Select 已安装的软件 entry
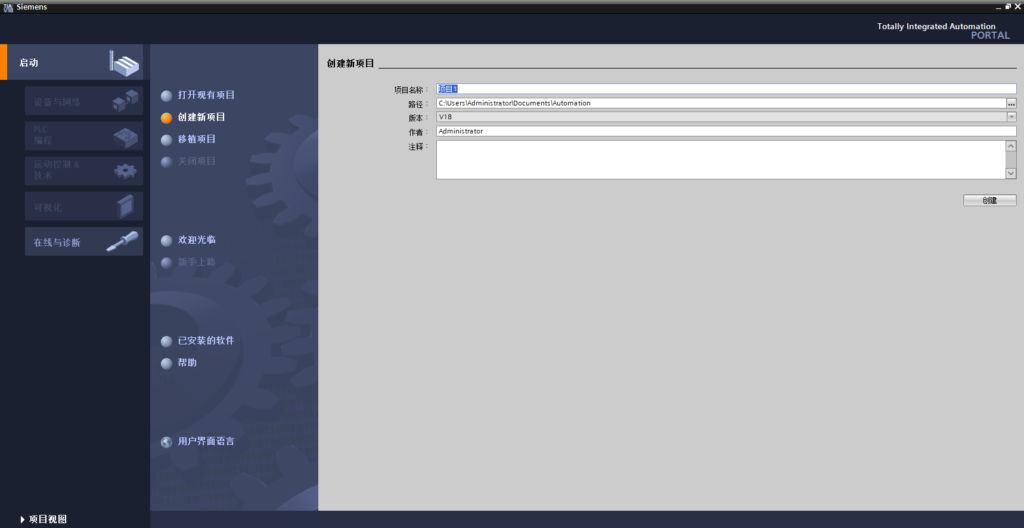The height and width of the screenshot is (528, 1024). click(198, 341)
